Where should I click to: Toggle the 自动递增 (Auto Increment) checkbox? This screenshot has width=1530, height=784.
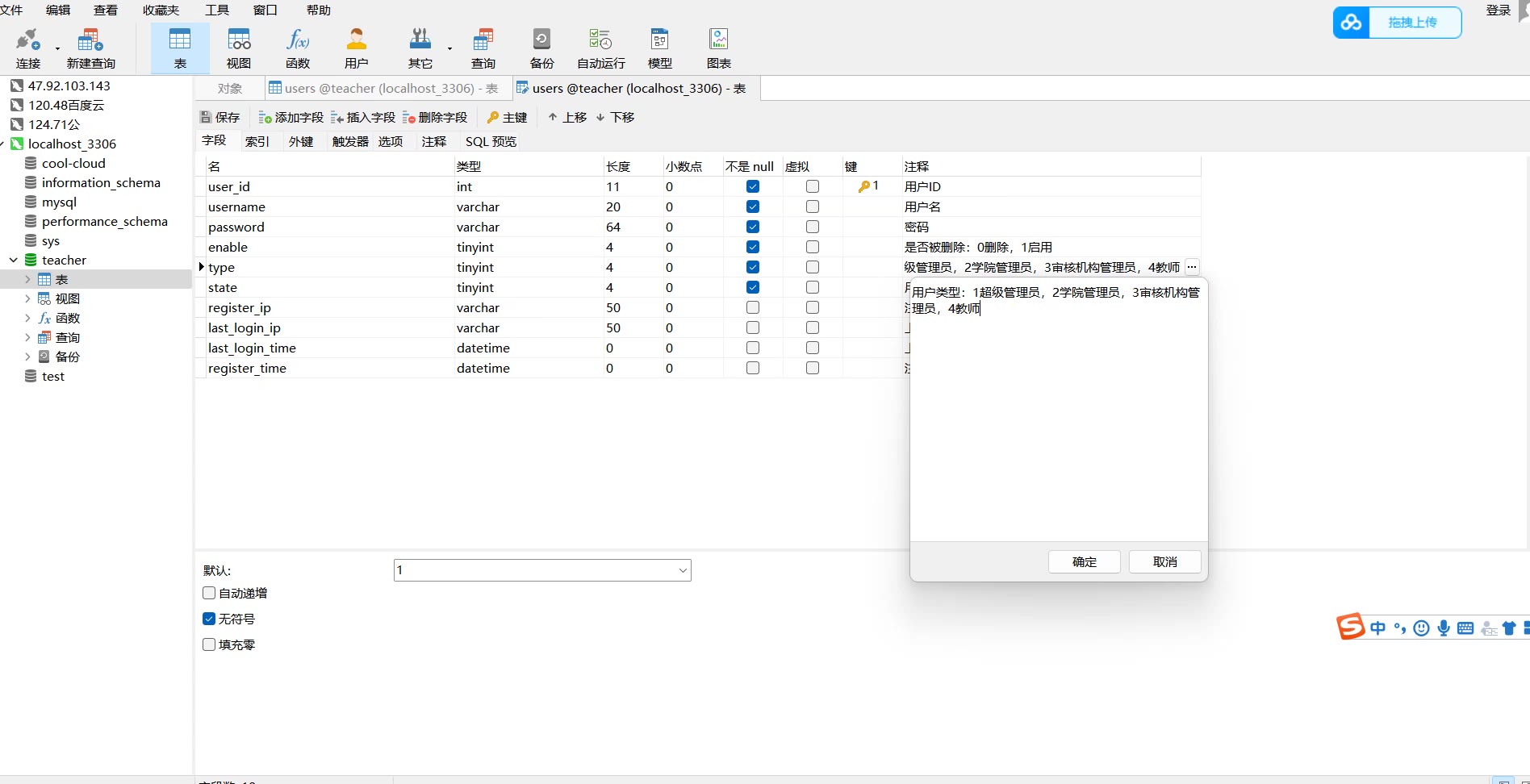(x=209, y=594)
